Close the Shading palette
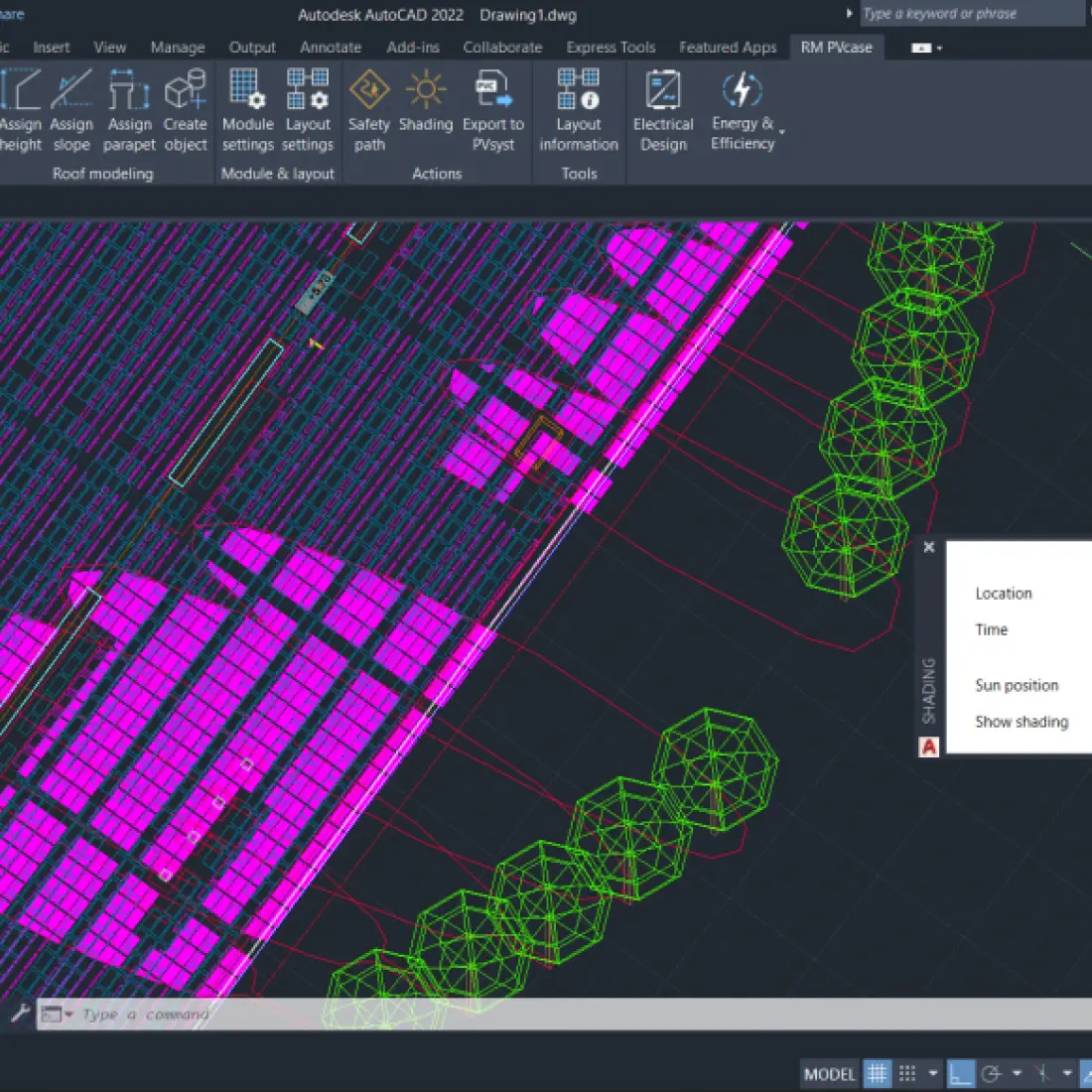Viewport: 1092px width, 1092px height. tap(928, 547)
